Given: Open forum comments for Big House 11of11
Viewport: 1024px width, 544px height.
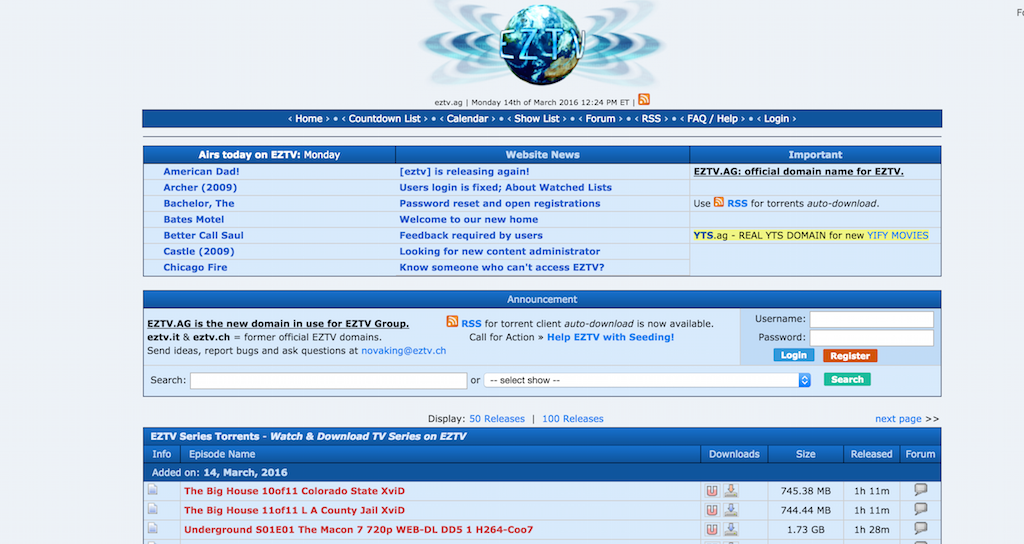Looking at the screenshot, I should coord(921,509).
